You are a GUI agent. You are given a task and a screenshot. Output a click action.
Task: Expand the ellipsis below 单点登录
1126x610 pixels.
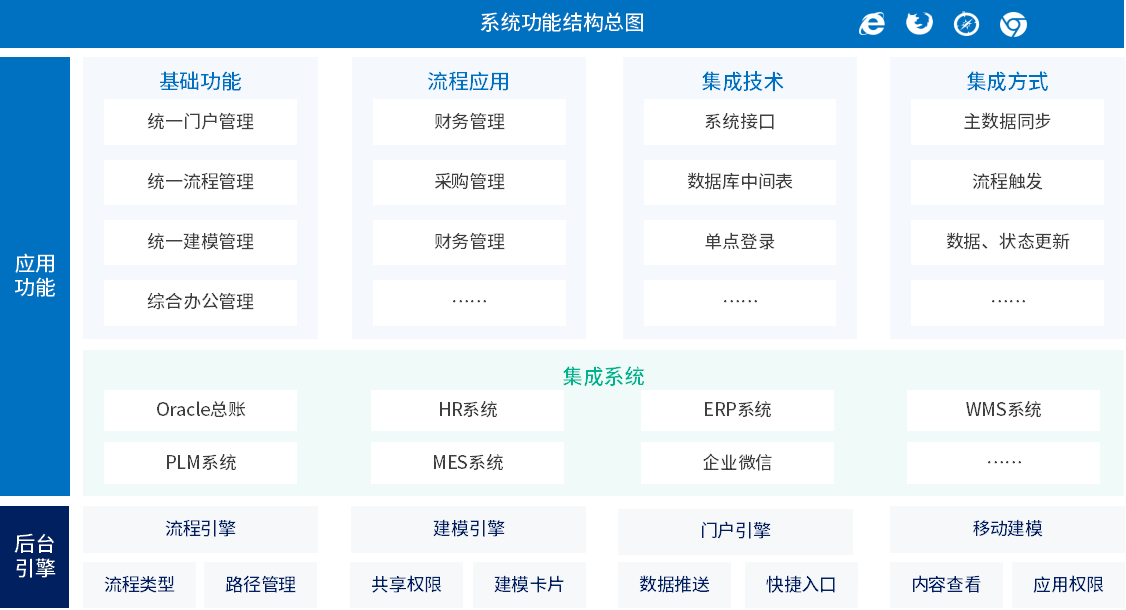point(738,302)
